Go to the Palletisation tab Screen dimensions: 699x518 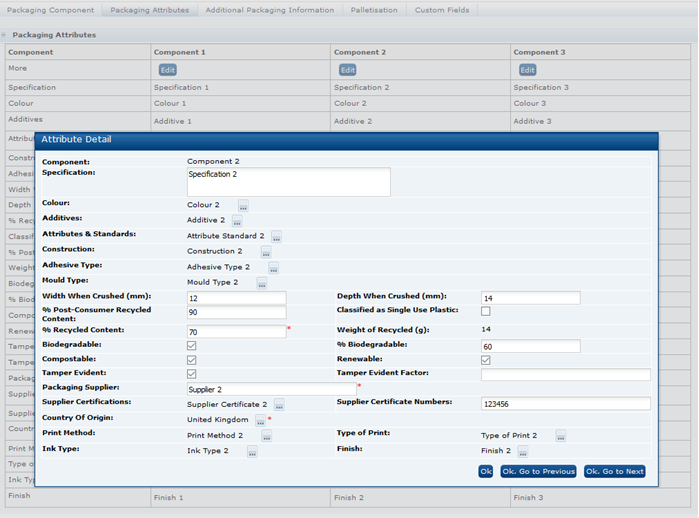click(374, 10)
